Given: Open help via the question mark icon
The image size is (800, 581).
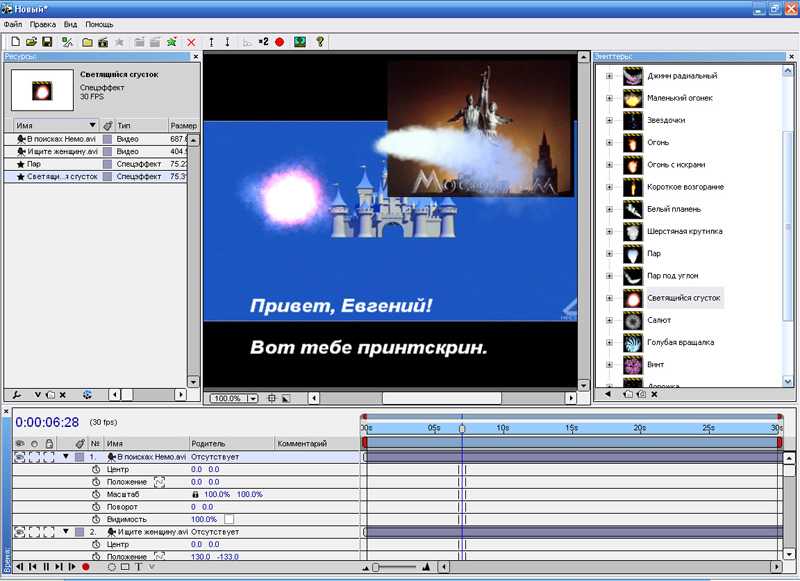Looking at the screenshot, I should click(x=320, y=42).
